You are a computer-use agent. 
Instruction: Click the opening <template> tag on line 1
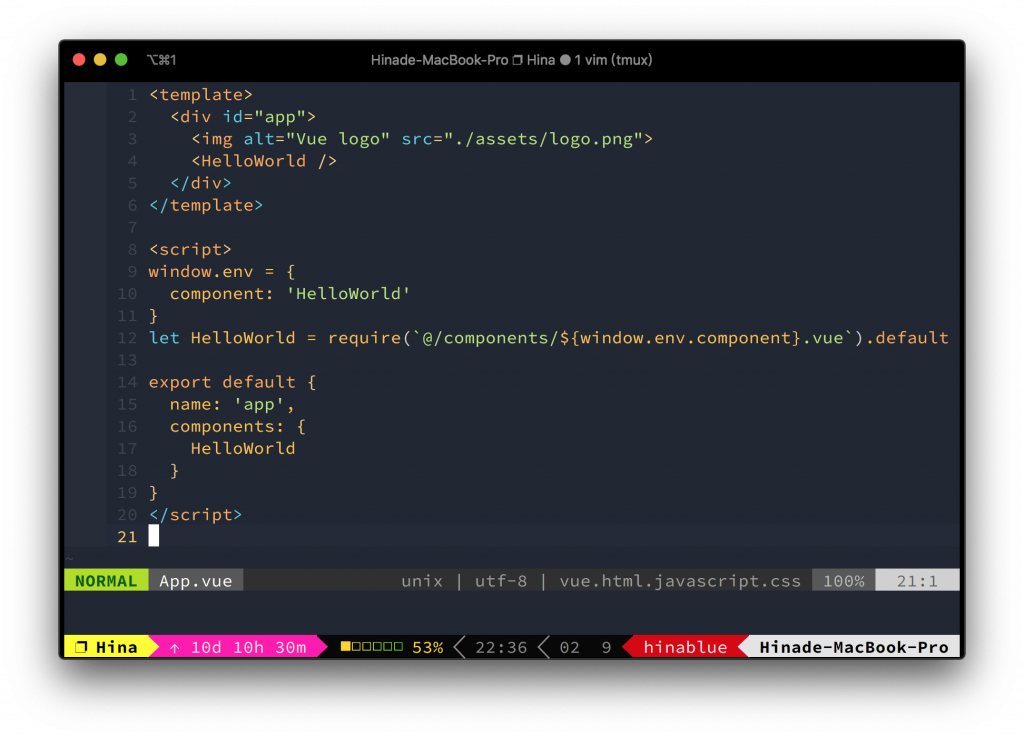(x=200, y=95)
